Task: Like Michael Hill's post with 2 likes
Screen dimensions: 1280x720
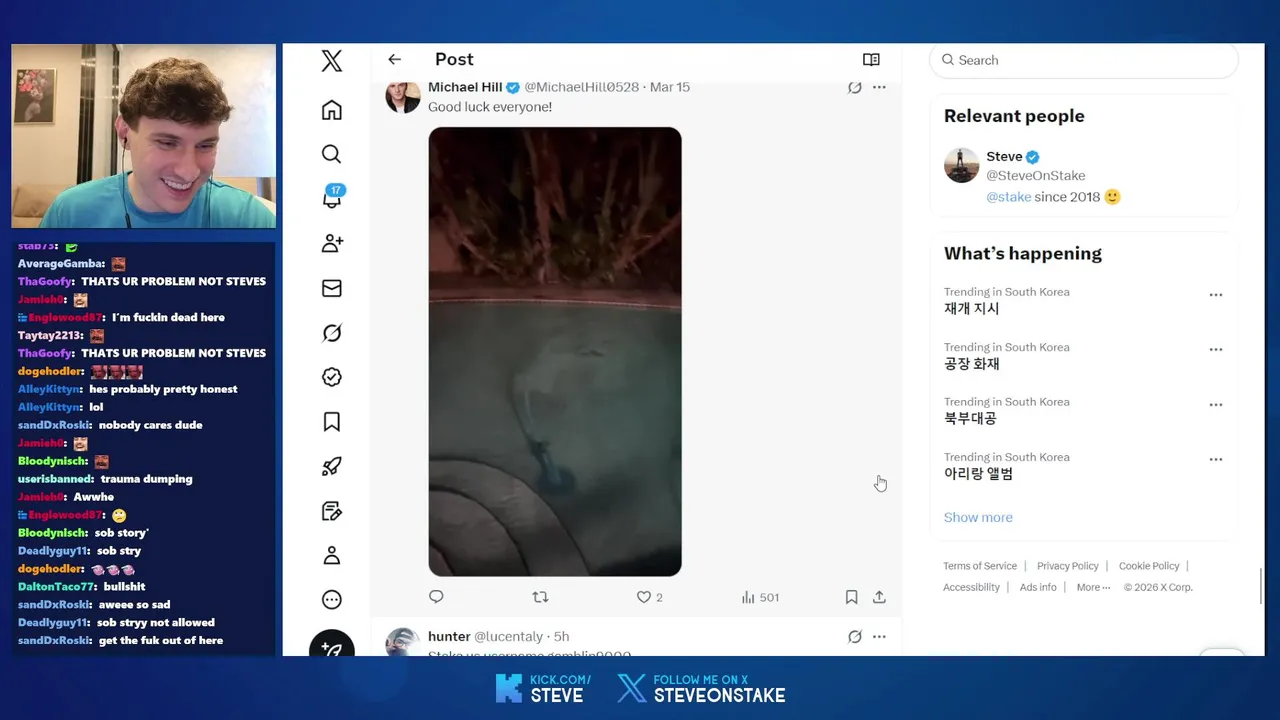Action: 650,597
